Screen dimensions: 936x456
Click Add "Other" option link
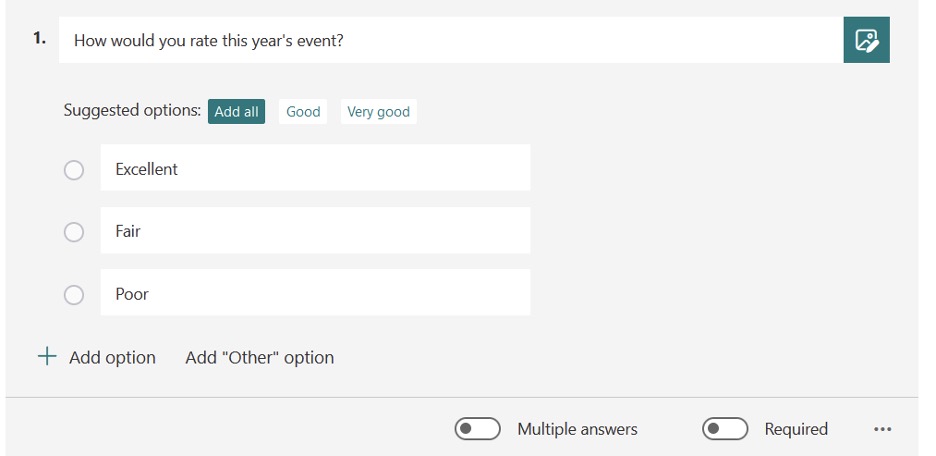tap(260, 358)
